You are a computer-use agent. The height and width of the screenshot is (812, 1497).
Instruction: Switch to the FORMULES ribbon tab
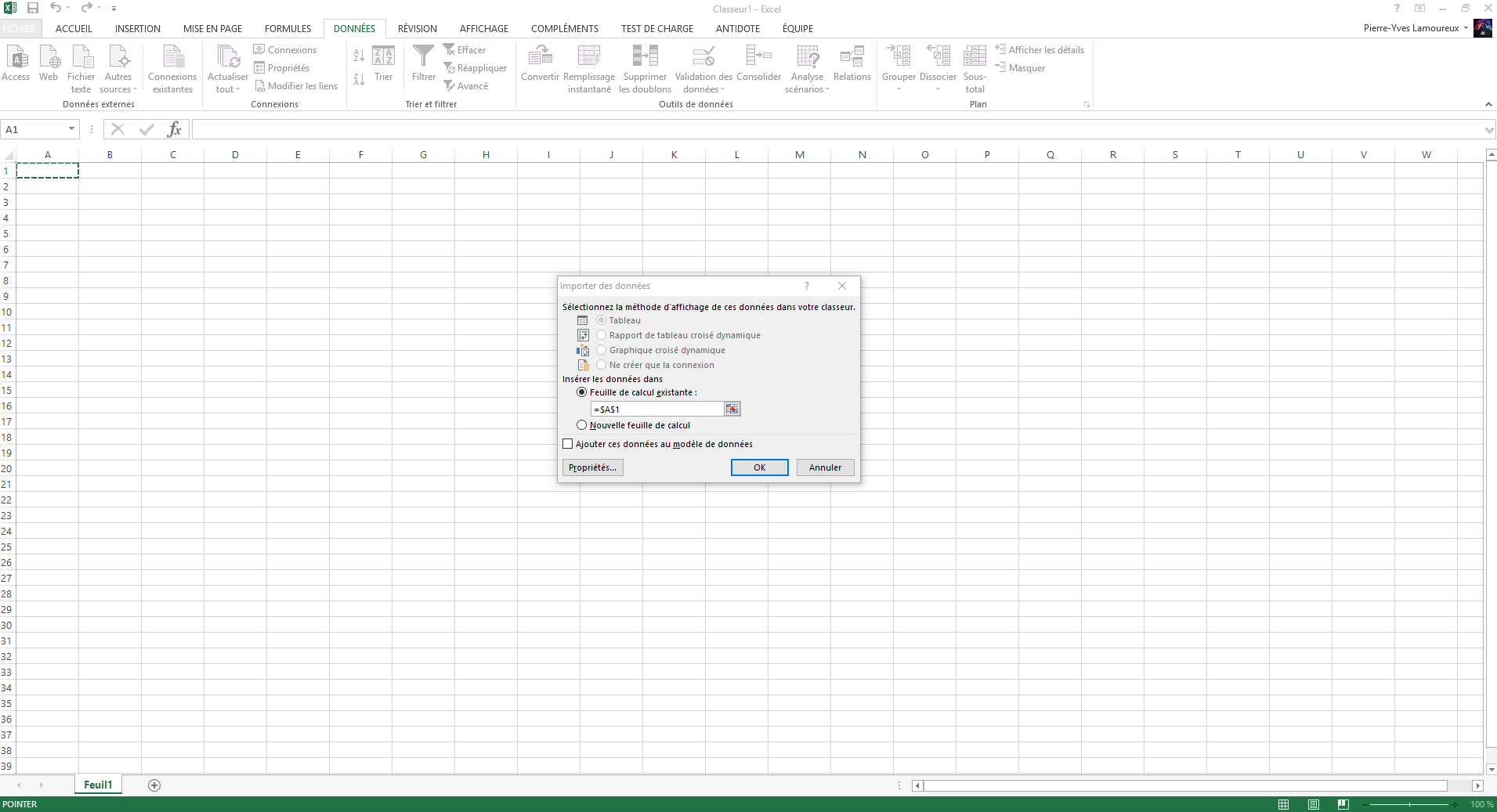(287, 28)
